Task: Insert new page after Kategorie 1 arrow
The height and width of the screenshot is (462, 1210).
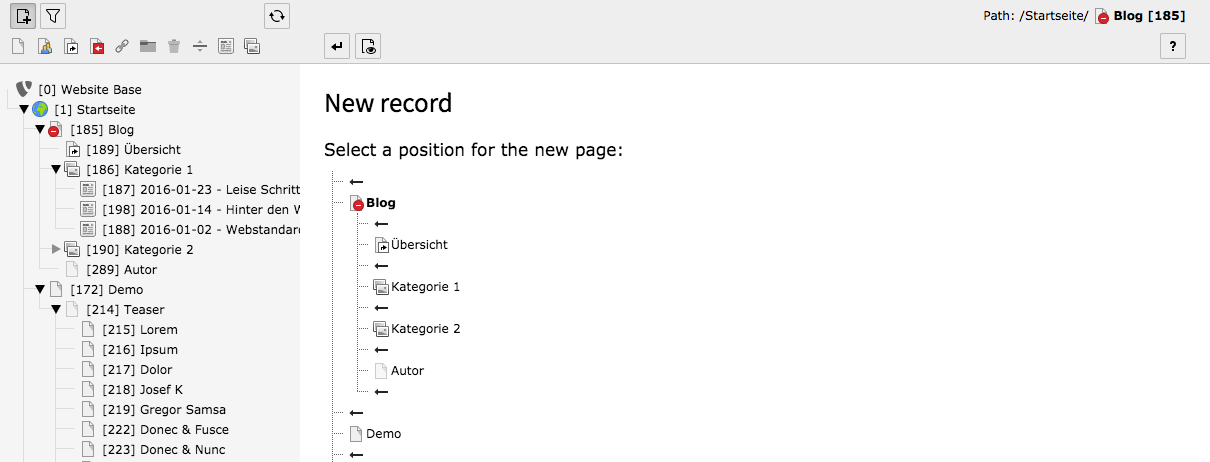Action: click(381, 308)
